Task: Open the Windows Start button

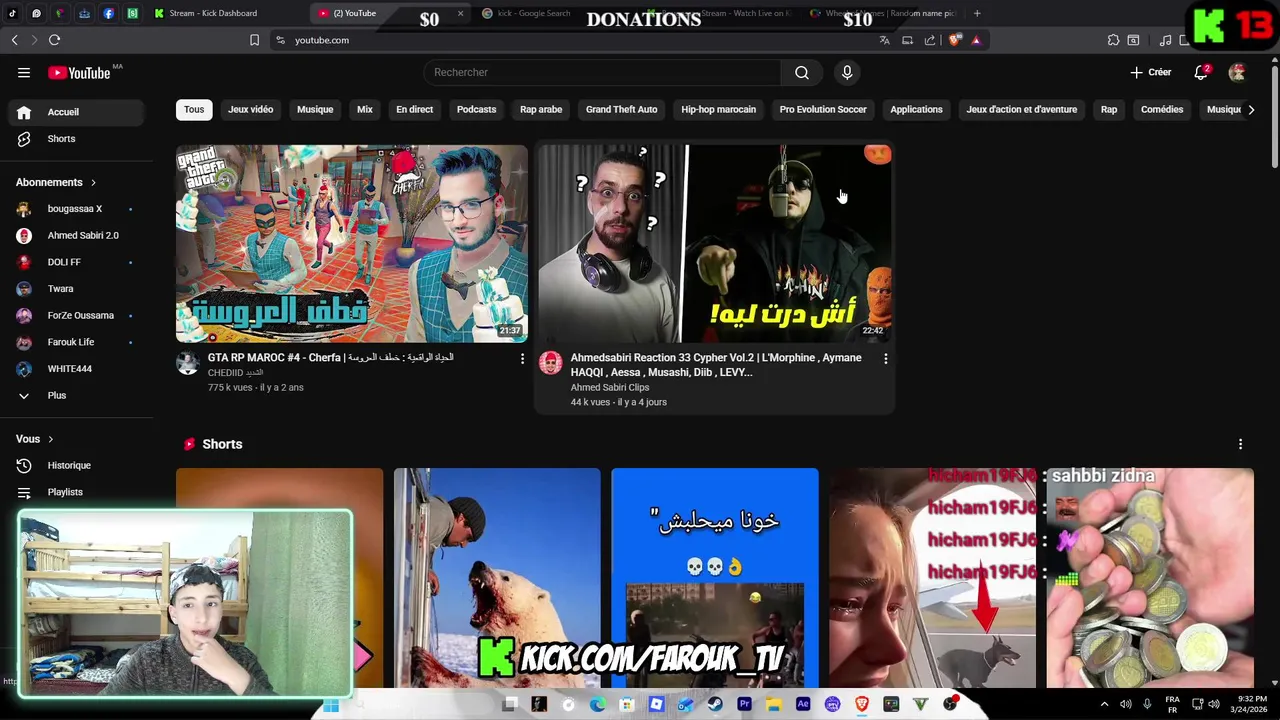Action: (331, 705)
